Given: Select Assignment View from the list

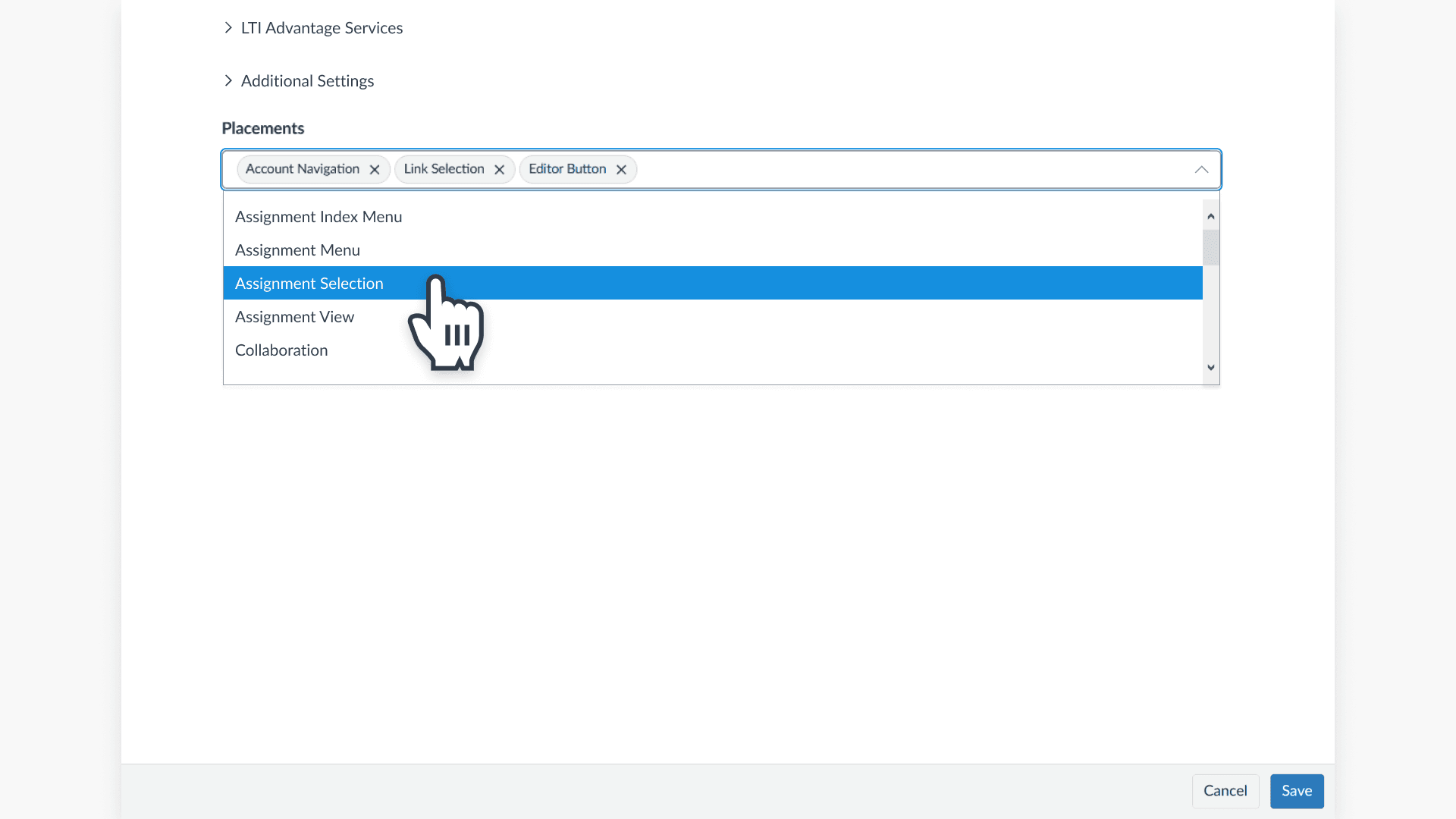Looking at the screenshot, I should pyautogui.click(x=295, y=316).
